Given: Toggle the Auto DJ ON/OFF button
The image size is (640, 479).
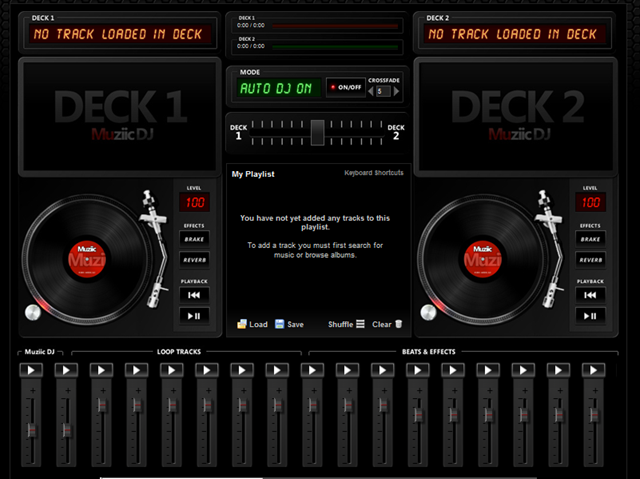Looking at the screenshot, I should [x=345, y=87].
